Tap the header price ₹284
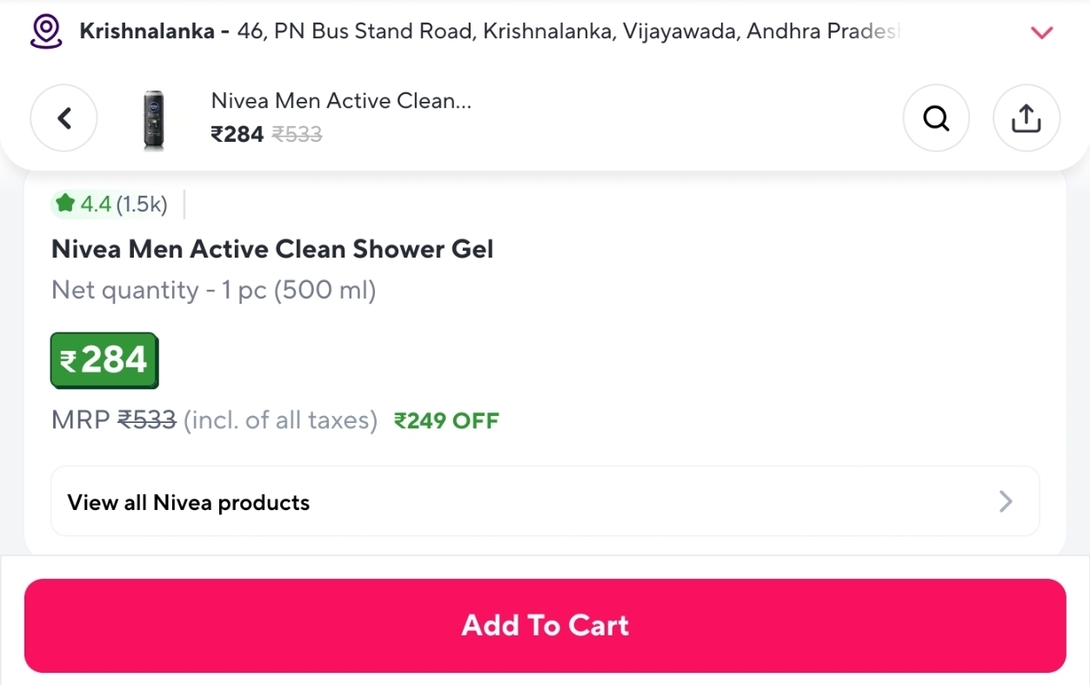This screenshot has height=685, width=1090. [x=237, y=134]
